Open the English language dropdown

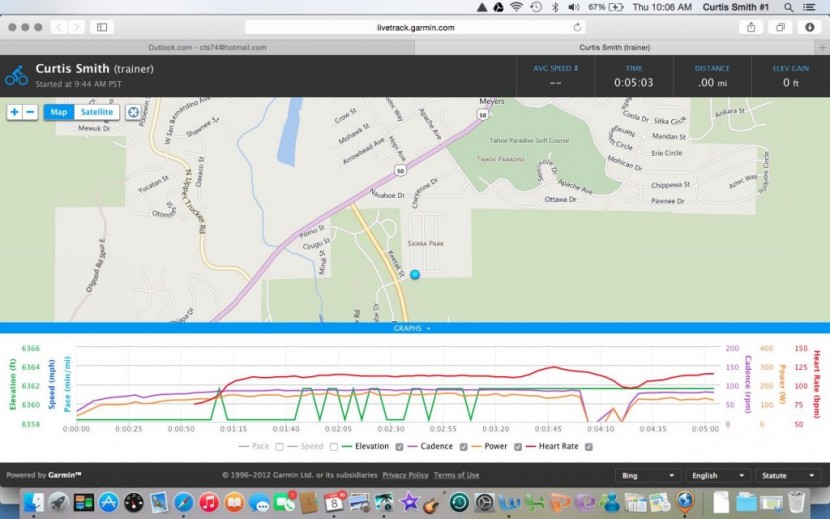coord(717,476)
